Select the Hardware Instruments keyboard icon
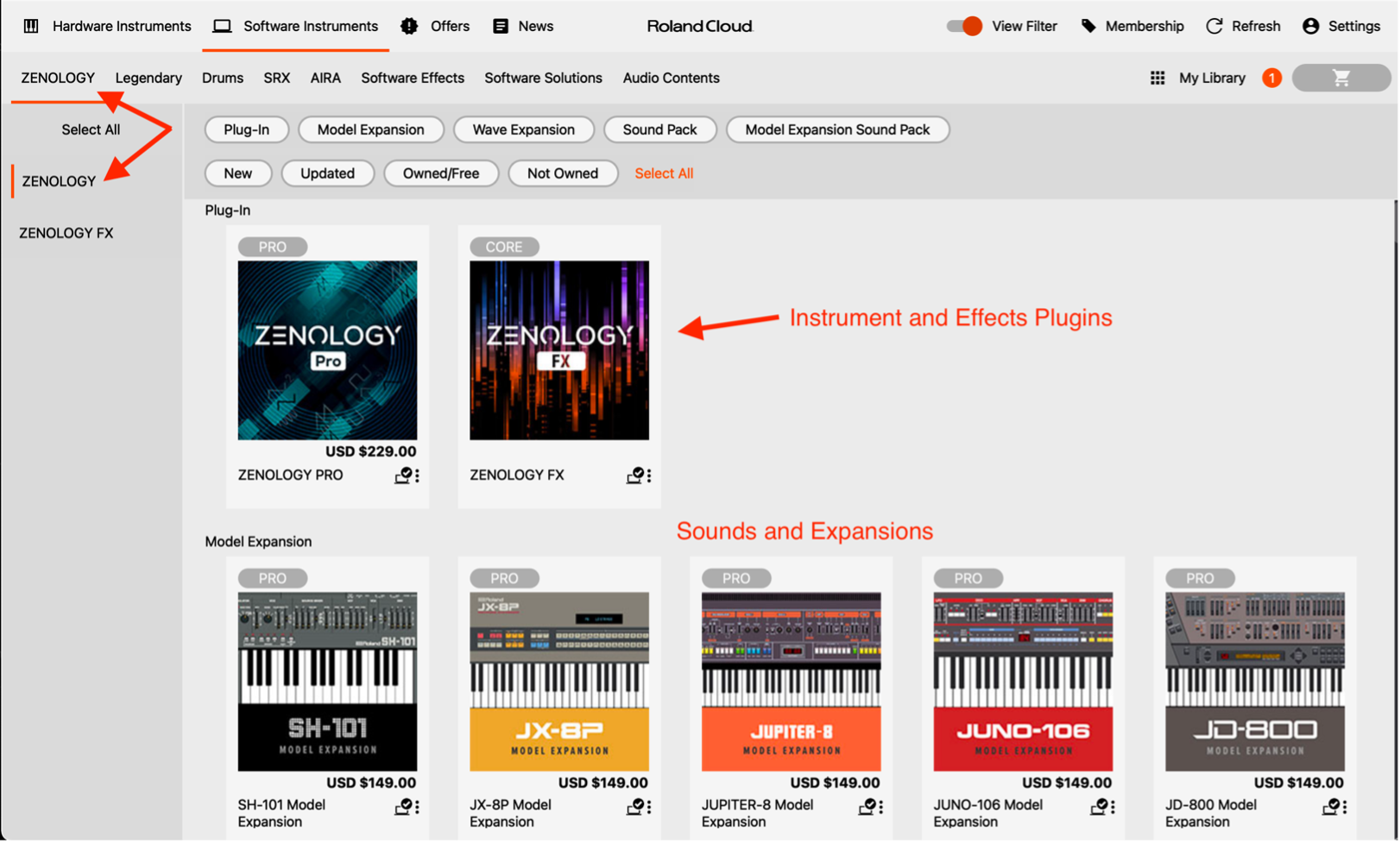Screen dimensions: 1400x843 pos(30,26)
